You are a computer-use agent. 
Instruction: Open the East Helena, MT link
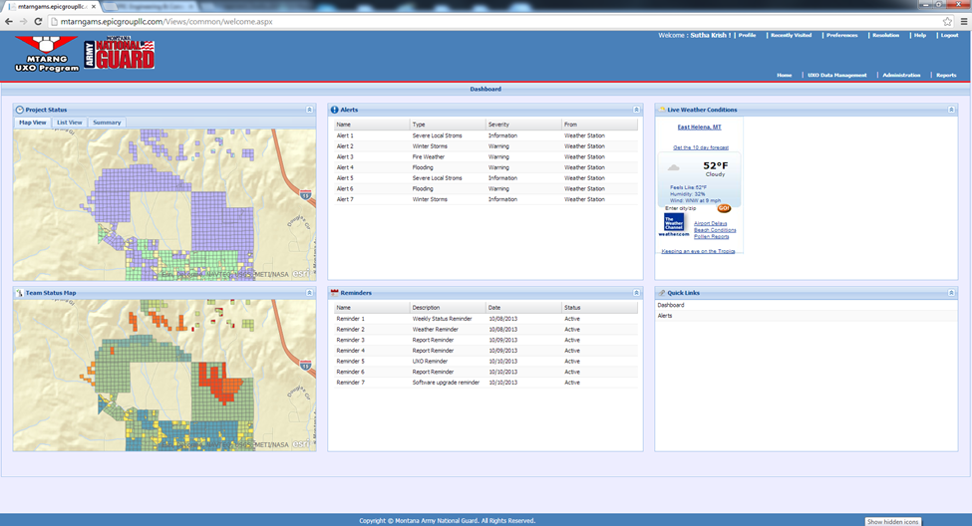[x=699, y=127]
